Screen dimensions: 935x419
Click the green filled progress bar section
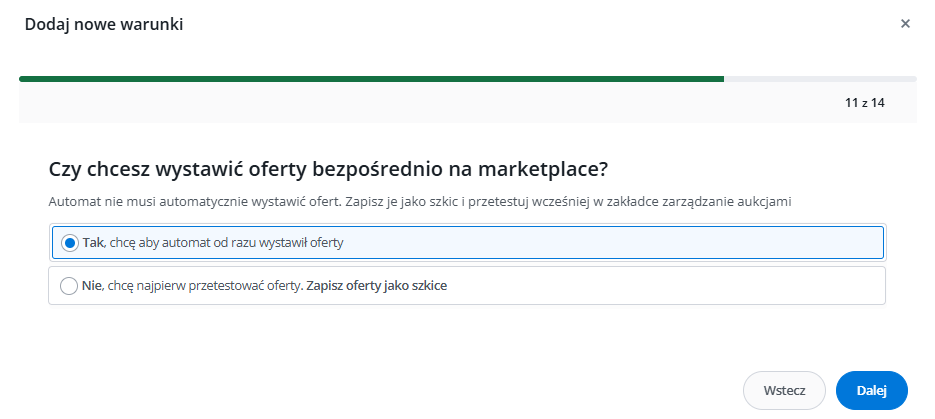pos(370,78)
